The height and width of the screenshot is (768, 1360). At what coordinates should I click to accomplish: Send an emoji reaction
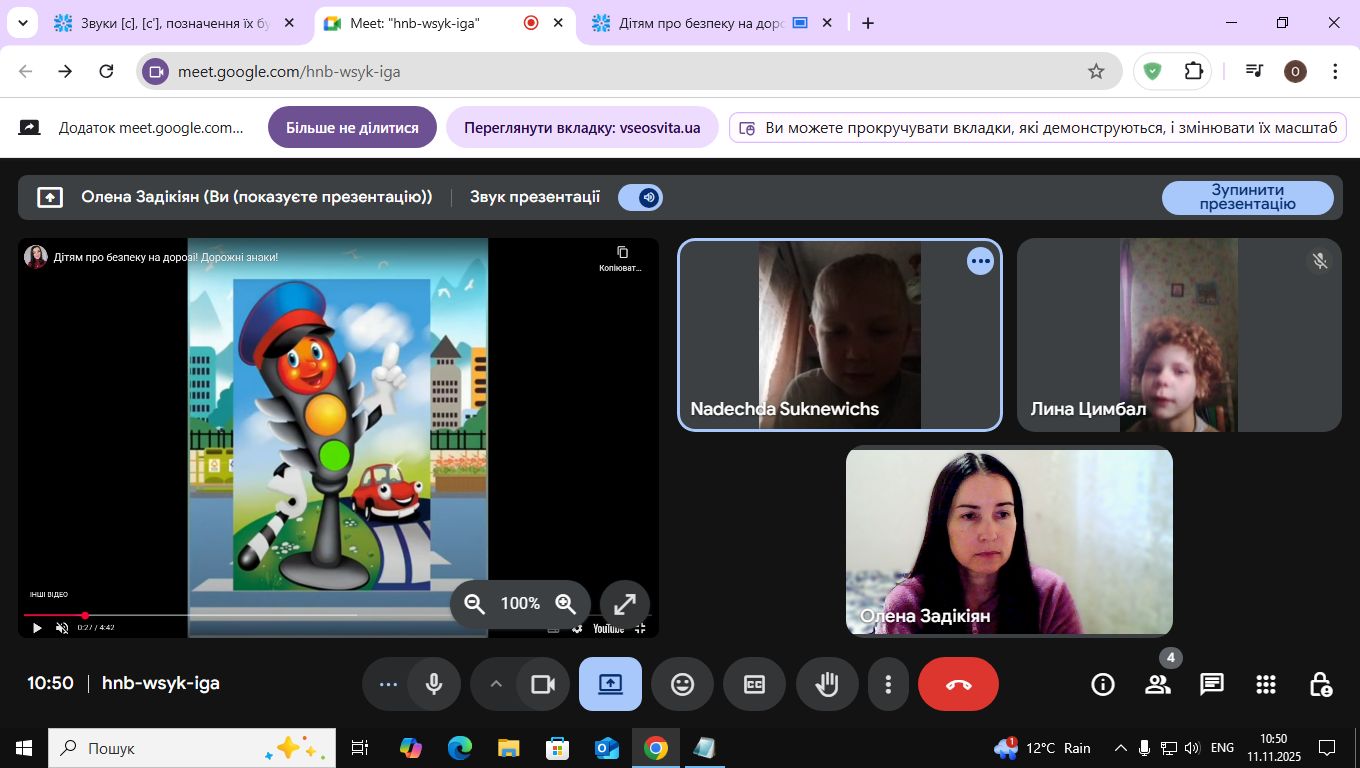pyautogui.click(x=682, y=684)
